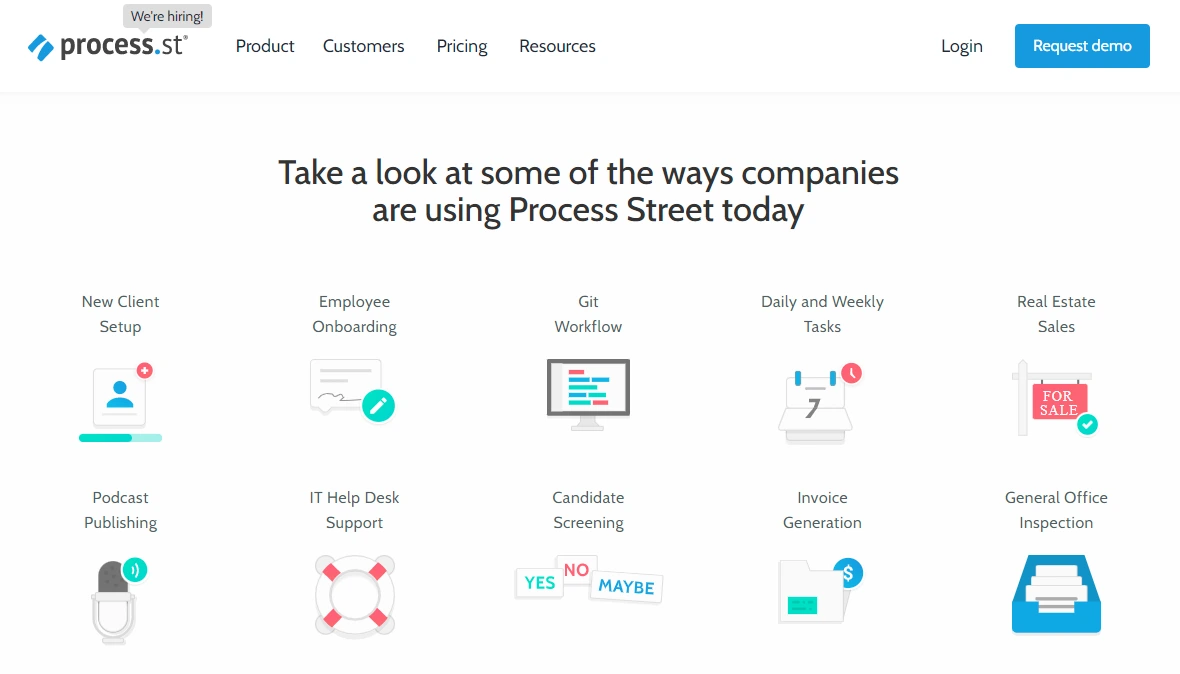Click the IT Help Desk lifebuoy icon
This screenshot has width=1180, height=674.
(354, 594)
